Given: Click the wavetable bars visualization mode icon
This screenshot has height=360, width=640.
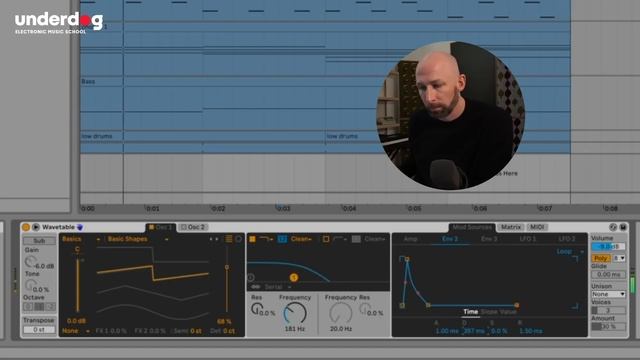Looking at the screenshot, I should click(x=229, y=239).
